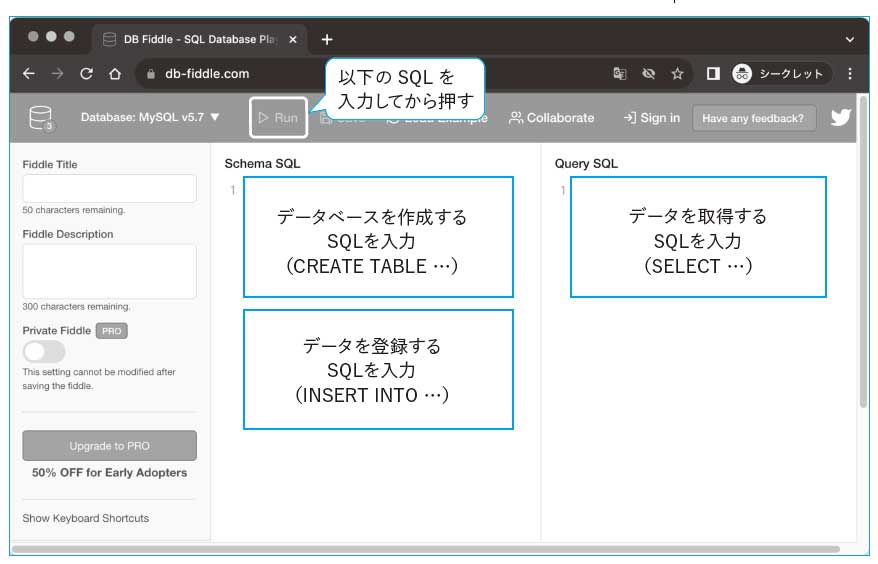
Task: Click the DB Fiddle database logo
Action: tap(41, 118)
